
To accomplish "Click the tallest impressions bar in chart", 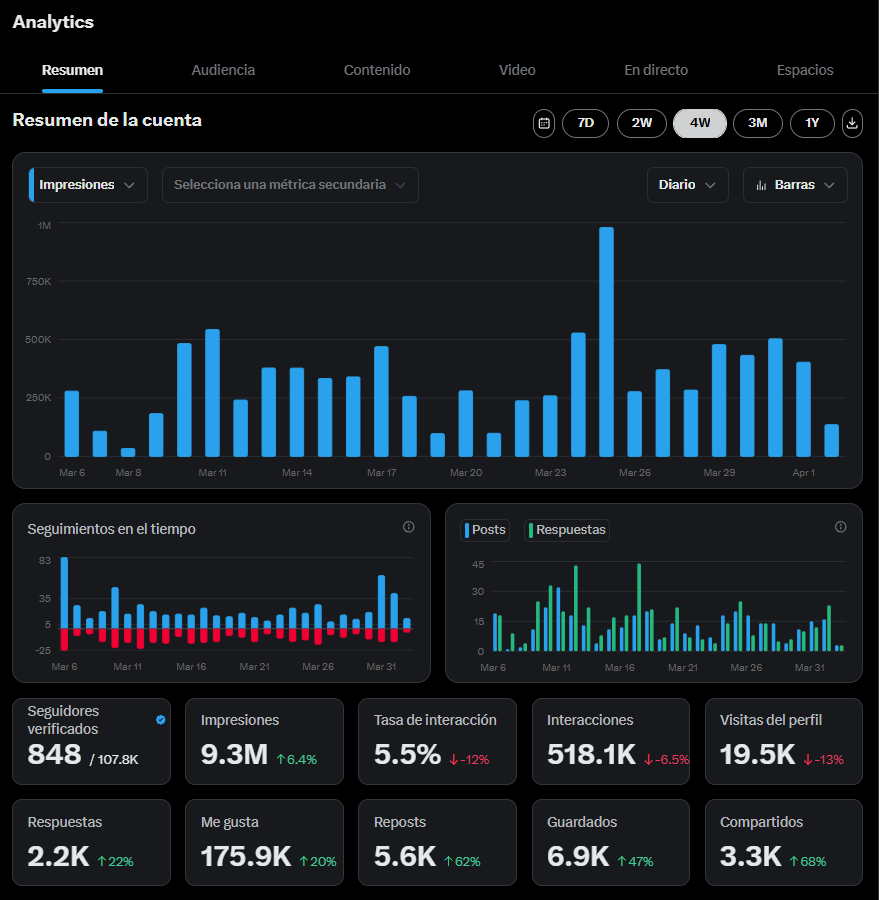I will [606, 340].
